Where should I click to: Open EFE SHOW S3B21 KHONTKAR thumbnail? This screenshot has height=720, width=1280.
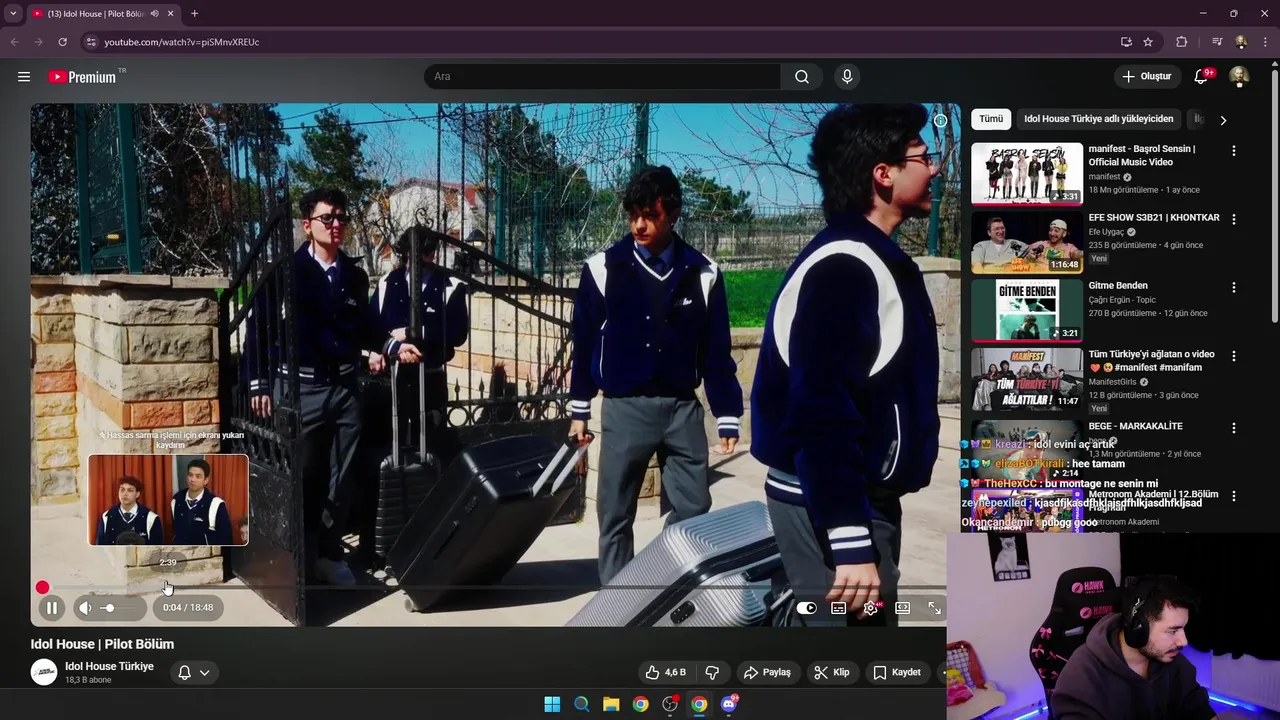coord(1027,242)
